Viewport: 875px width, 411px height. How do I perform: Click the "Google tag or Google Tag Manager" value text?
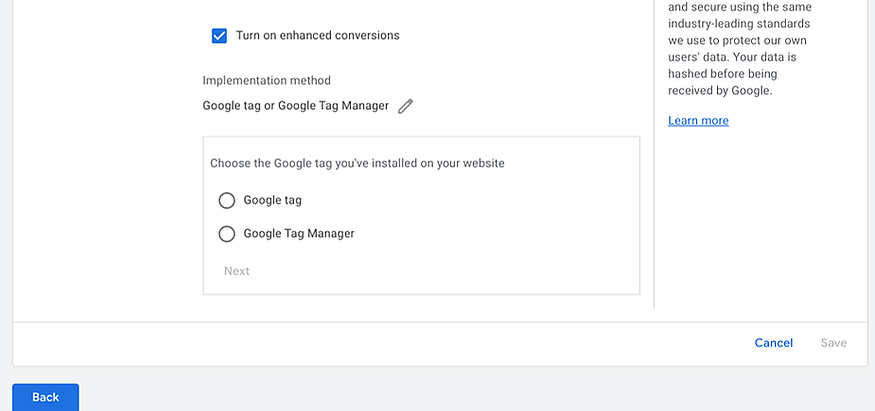(x=296, y=106)
